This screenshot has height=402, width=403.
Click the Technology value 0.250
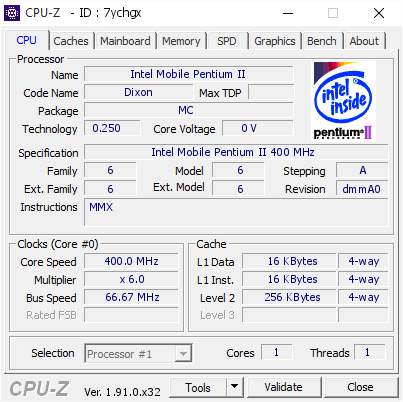click(112, 128)
